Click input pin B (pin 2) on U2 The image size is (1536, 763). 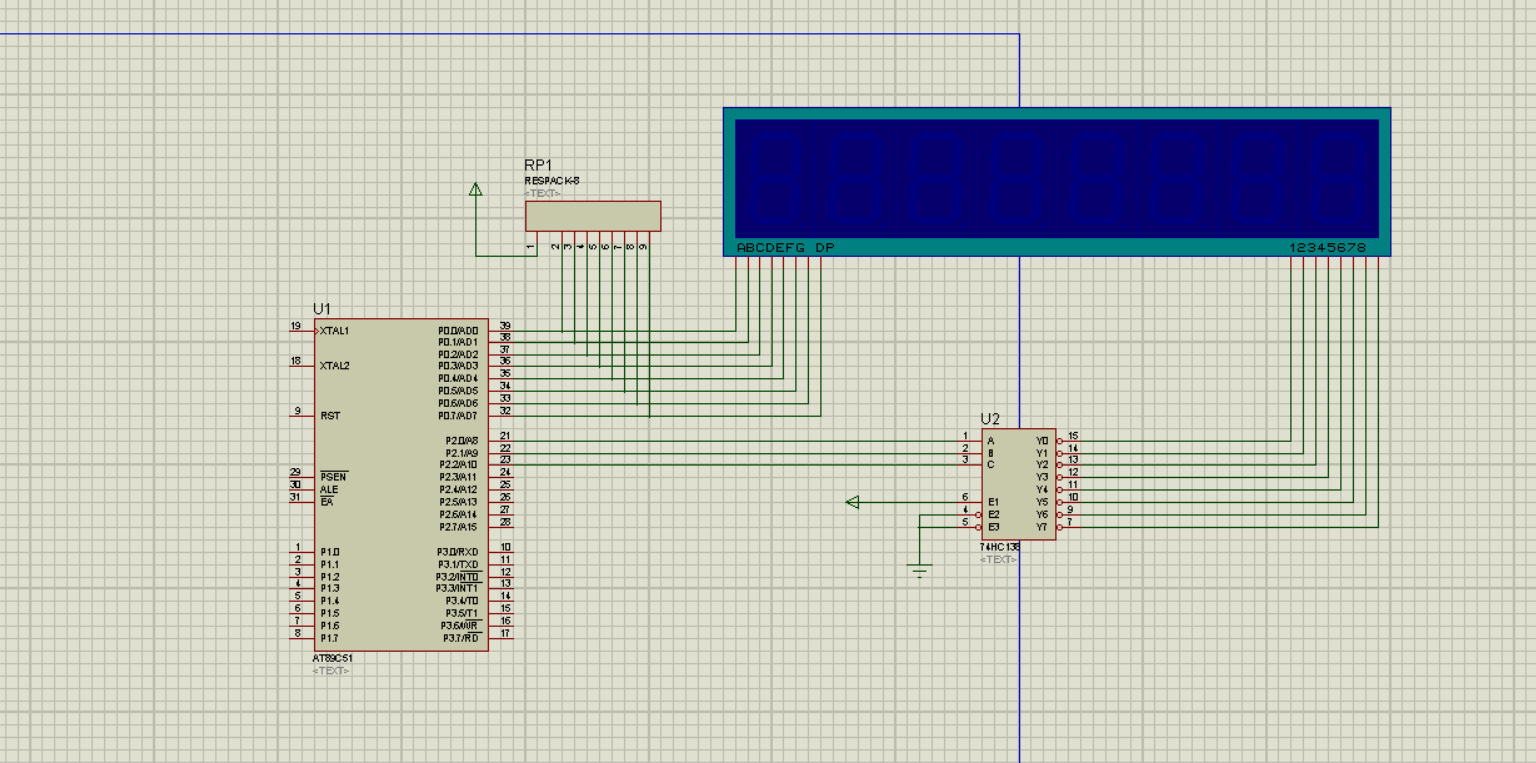pos(969,452)
